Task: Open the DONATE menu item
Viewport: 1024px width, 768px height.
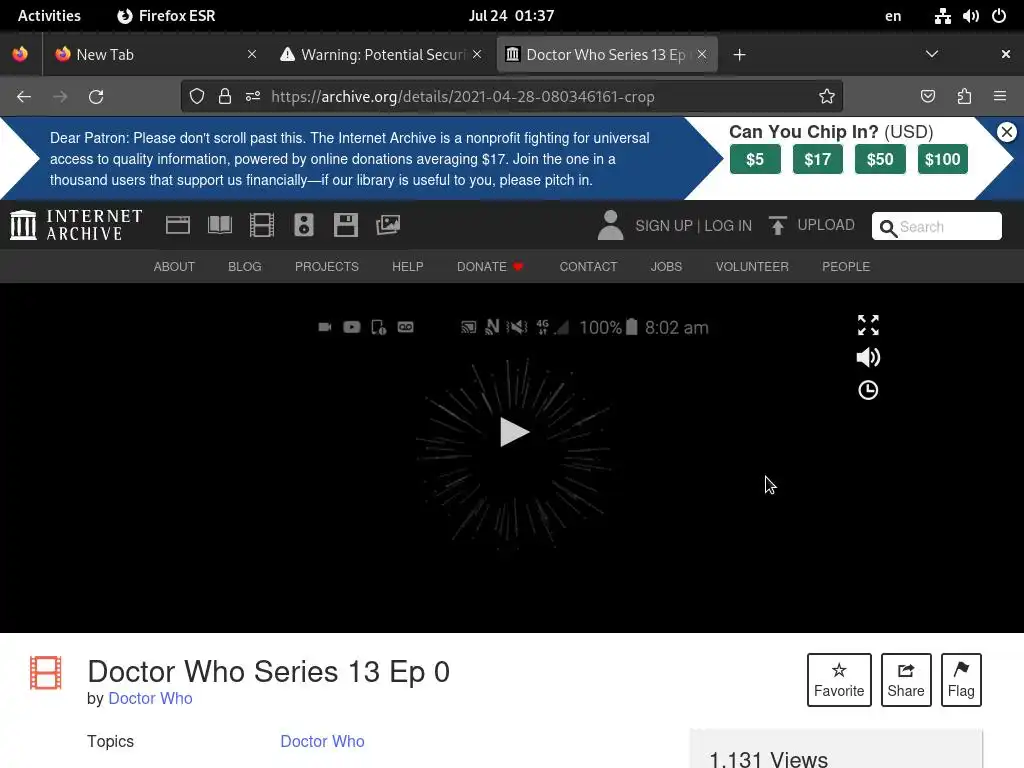Action: coord(490,266)
